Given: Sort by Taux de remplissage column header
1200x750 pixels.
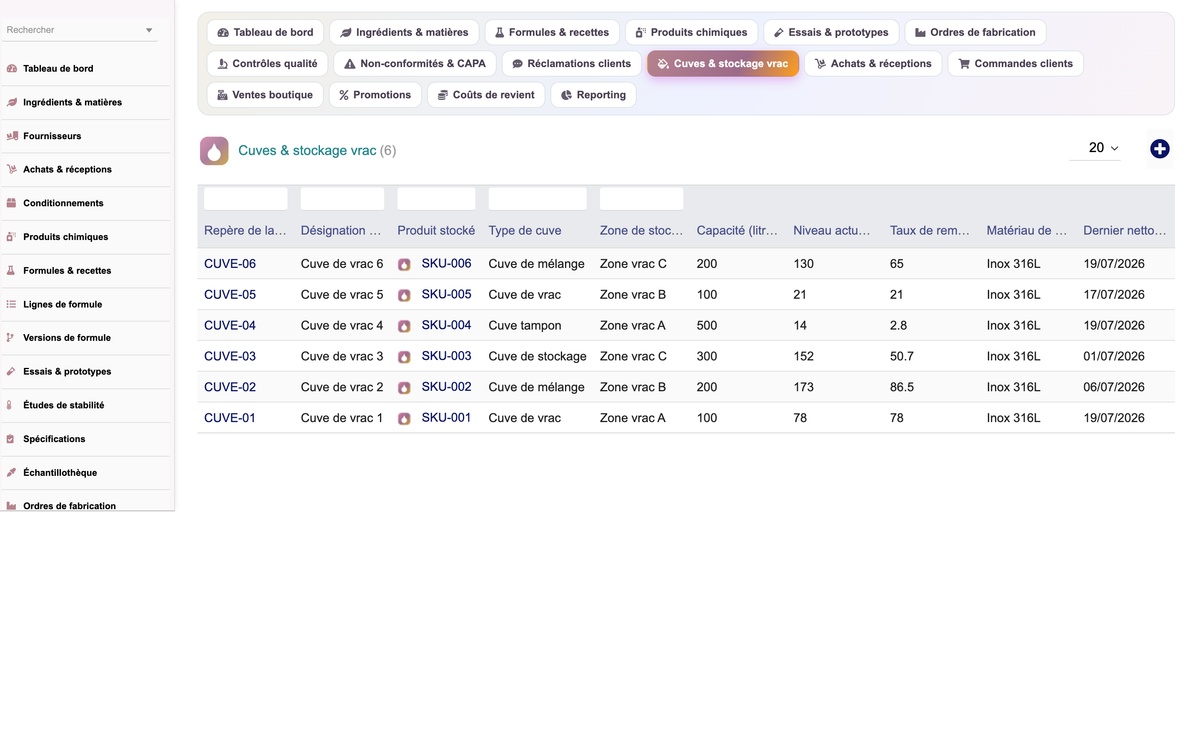Looking at the screenshot, I should pos(930,231).
